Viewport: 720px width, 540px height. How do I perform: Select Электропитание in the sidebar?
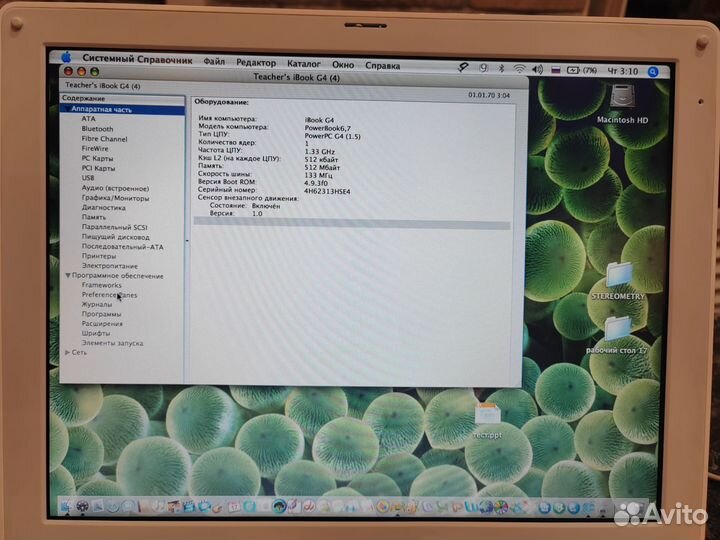coord(110,266)
